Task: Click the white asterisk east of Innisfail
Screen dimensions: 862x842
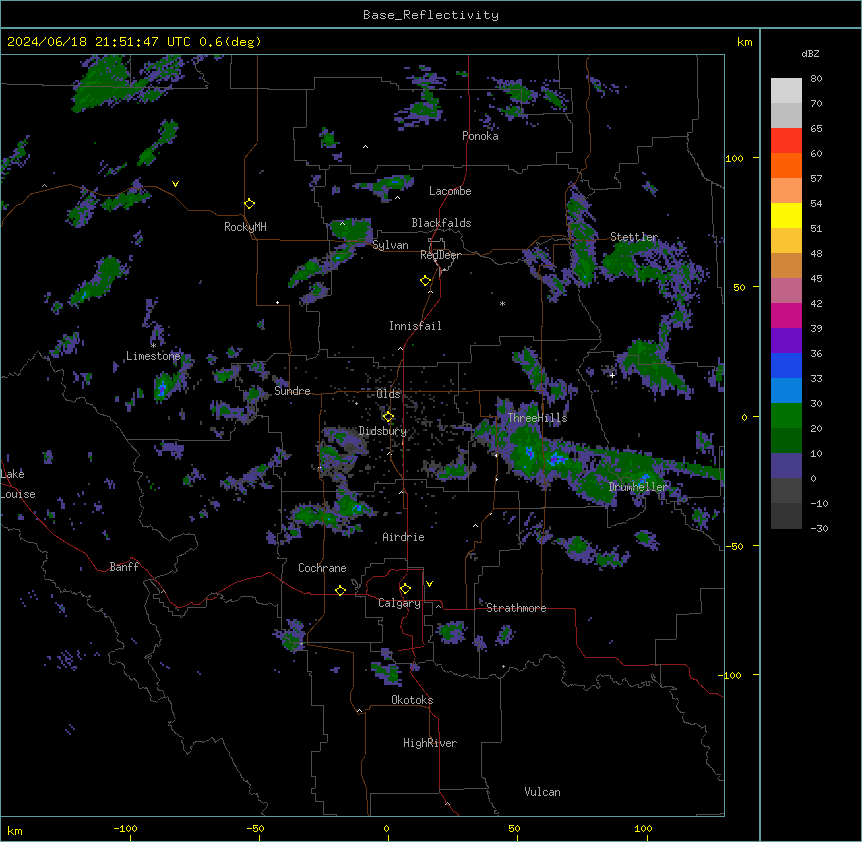Action: tap(502, 304)
